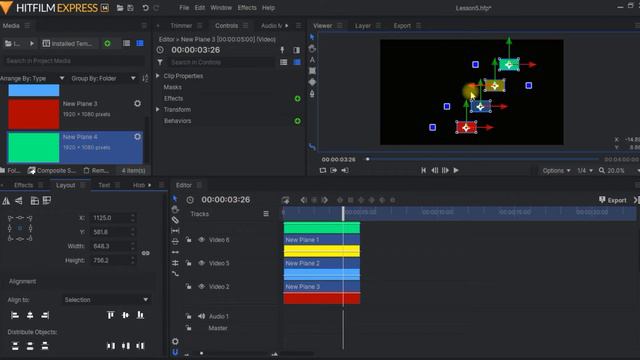Open Viewer Options dropdown
640x360 pixels.
pos(556,171)
